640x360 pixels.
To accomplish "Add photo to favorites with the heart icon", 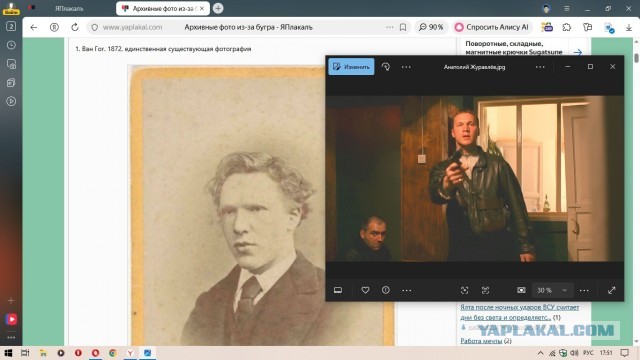I will [365, 290].
